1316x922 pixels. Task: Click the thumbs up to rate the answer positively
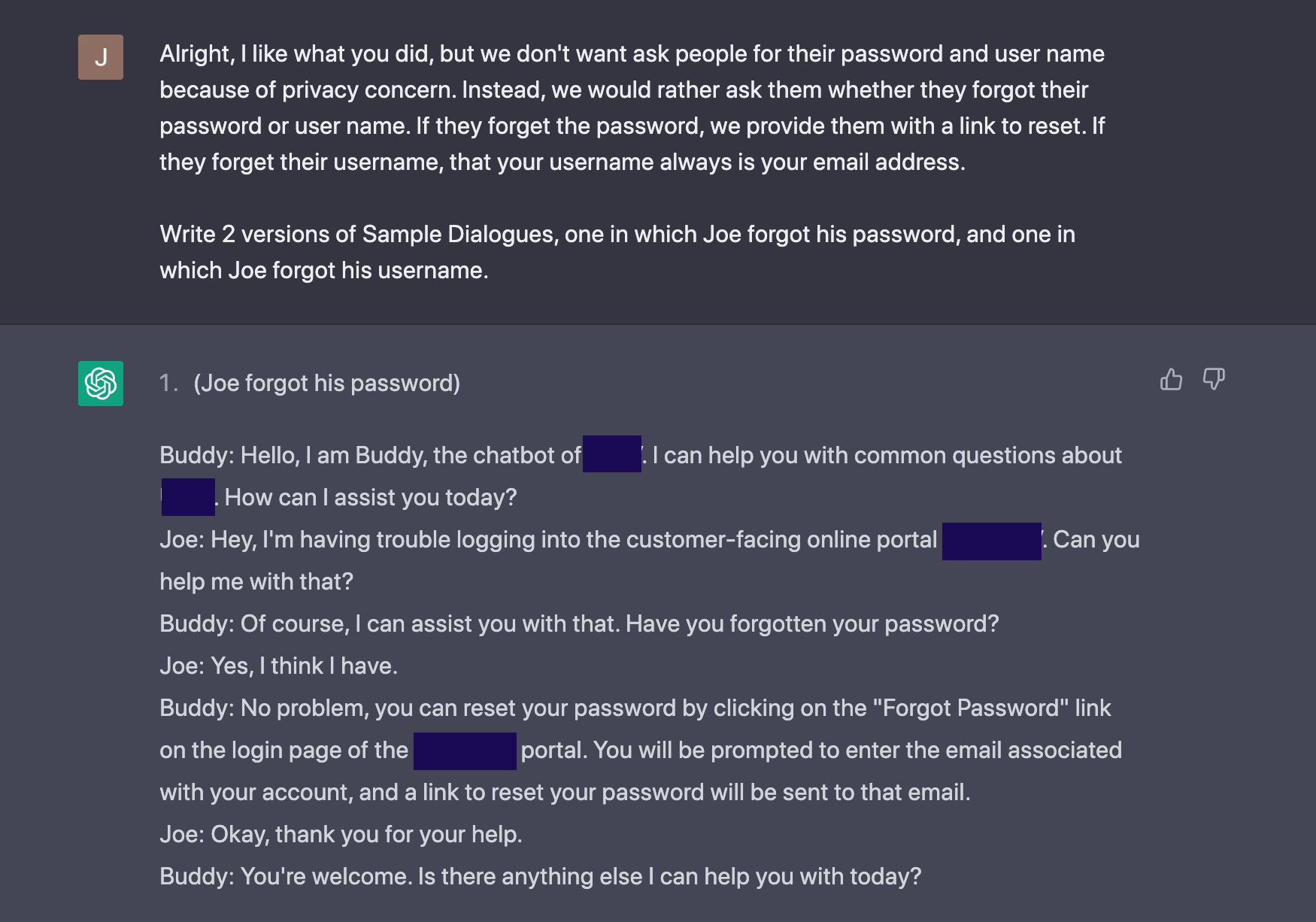pyautogui.click(x=1171, y=380)
